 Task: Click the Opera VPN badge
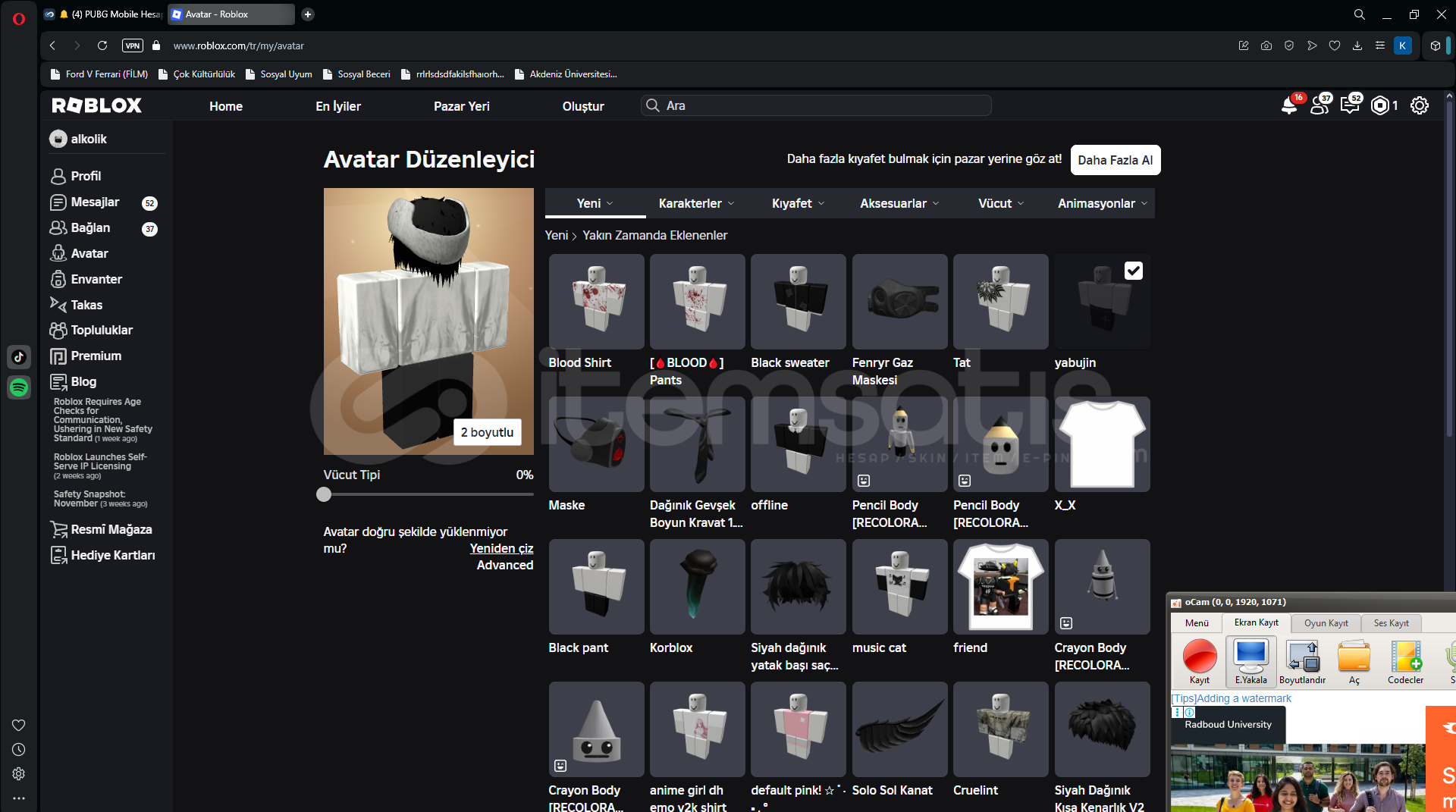click(x=133, y=45)
